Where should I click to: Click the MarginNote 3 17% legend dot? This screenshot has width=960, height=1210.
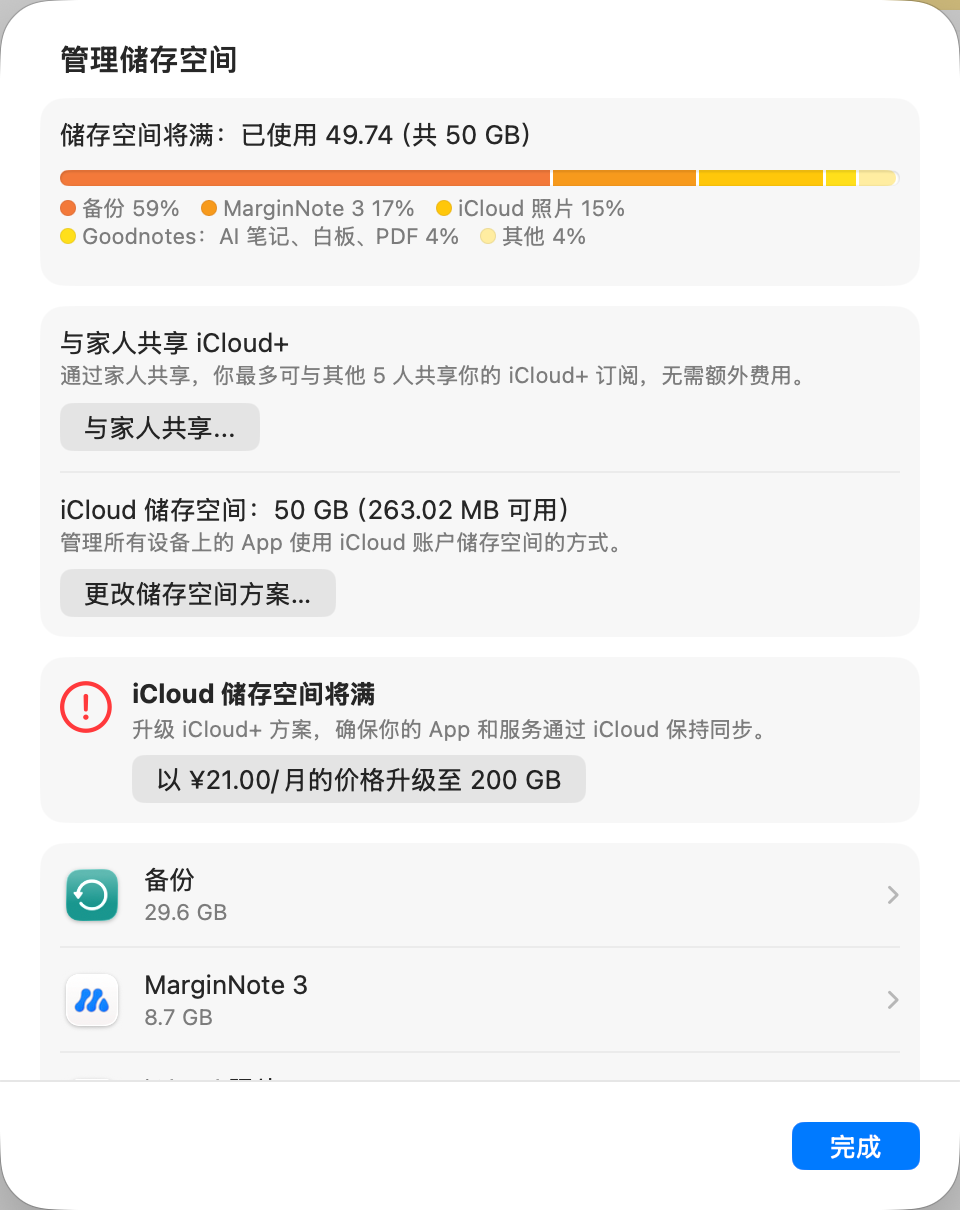[209, 209]
